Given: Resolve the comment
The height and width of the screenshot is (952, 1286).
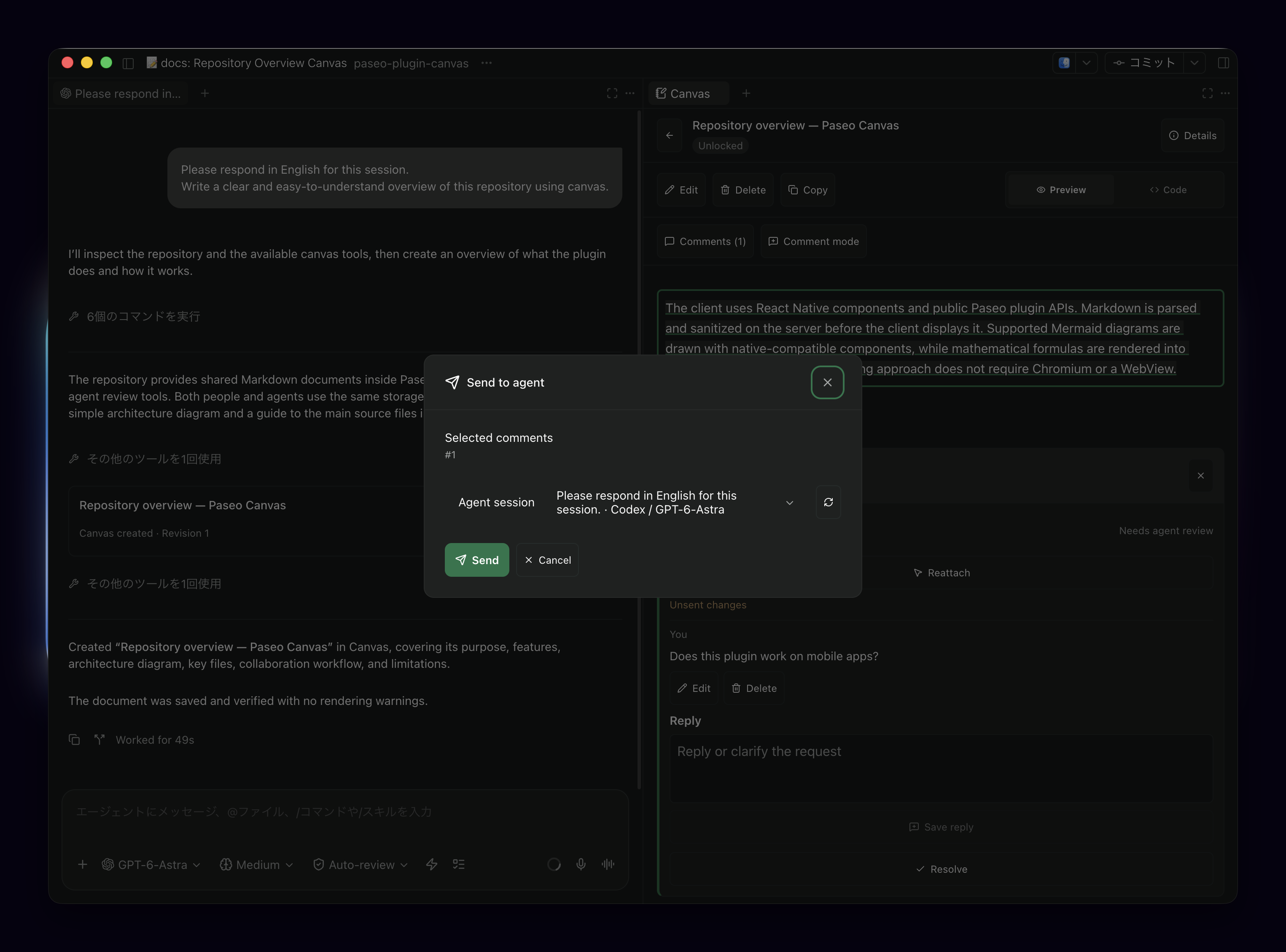Looking at the screenshot, I should (942, 869).
